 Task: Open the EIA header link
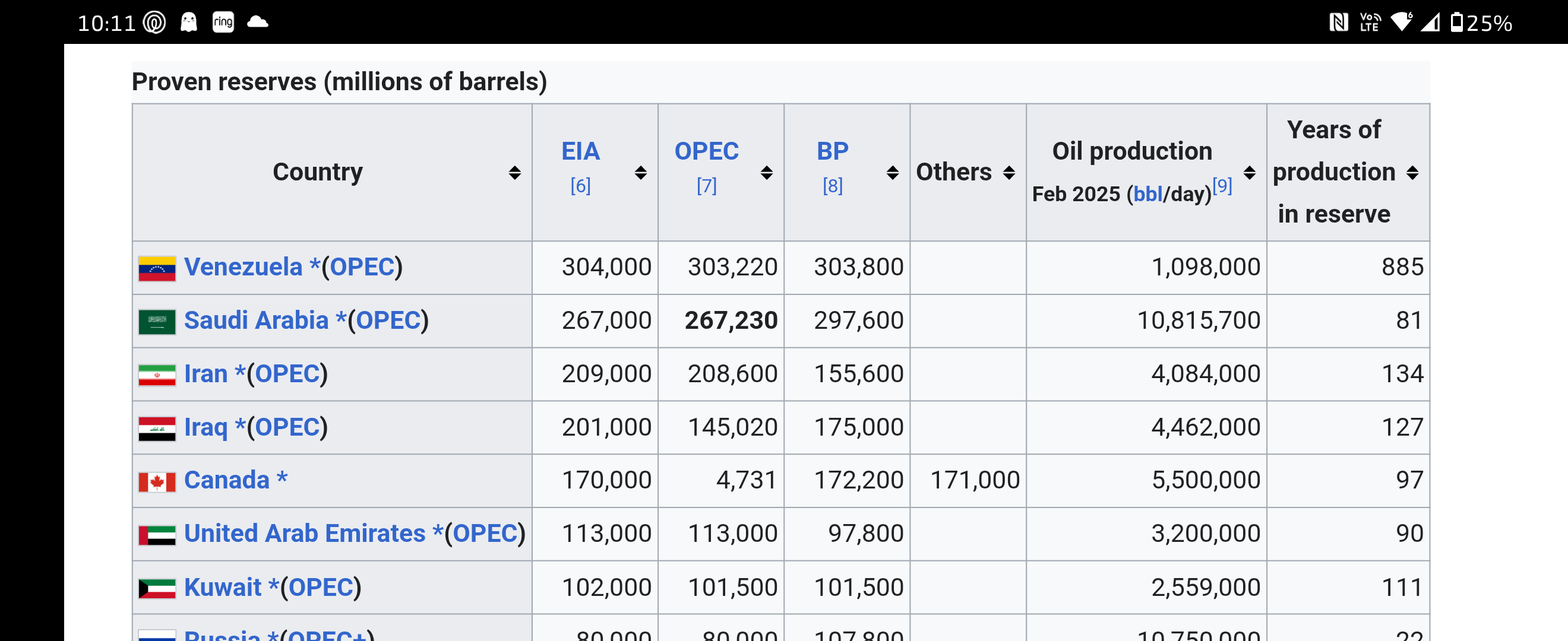tap(580, 151)
